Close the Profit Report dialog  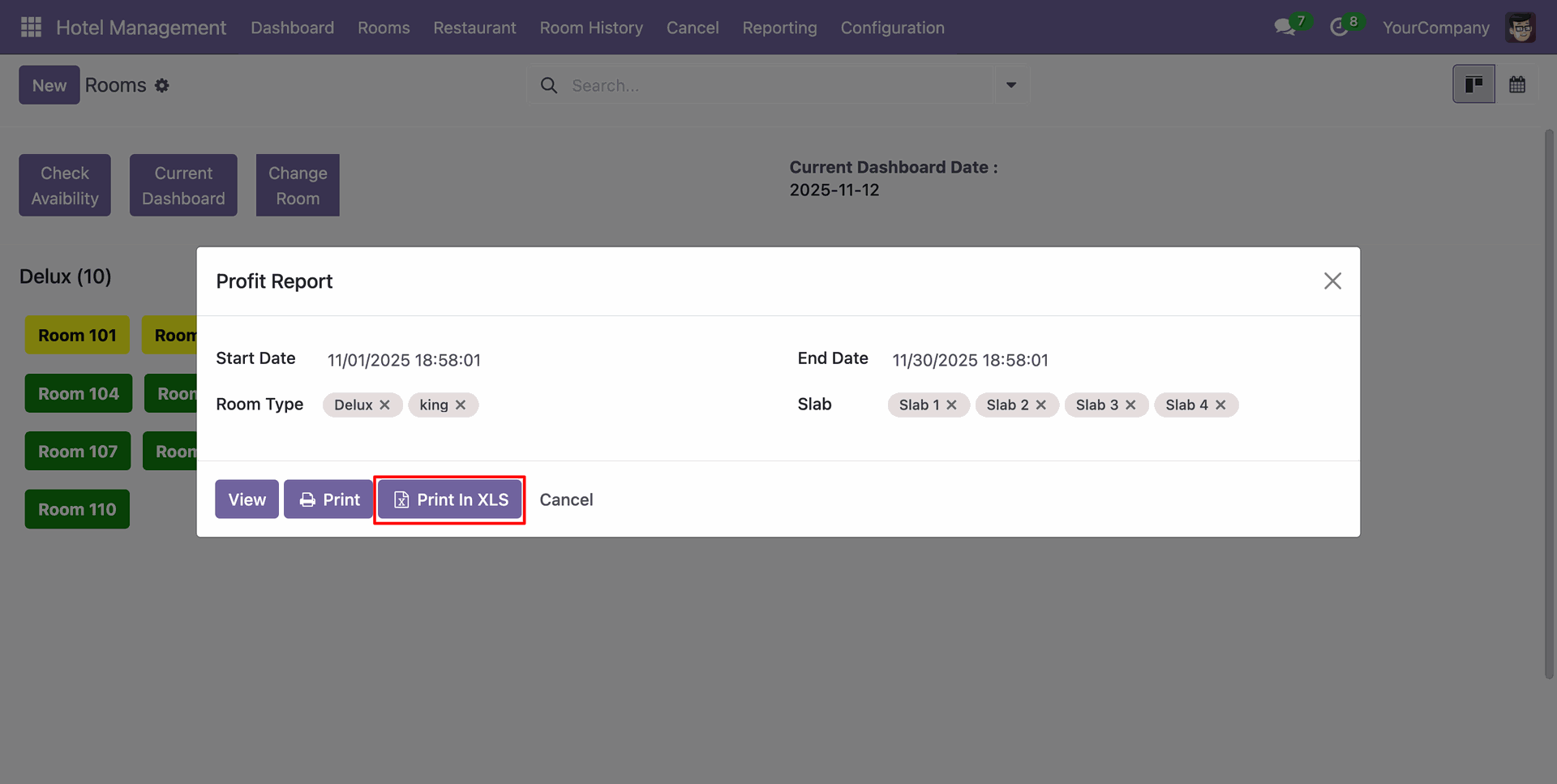pos(1332,281)
